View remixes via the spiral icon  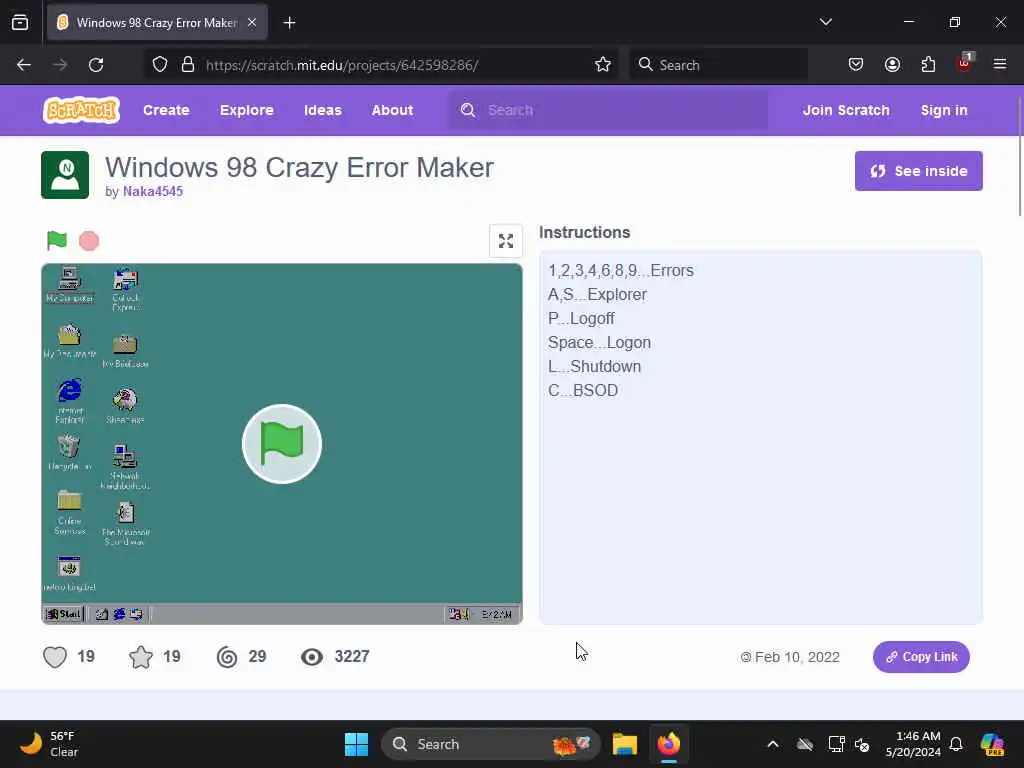pos(227,656)
